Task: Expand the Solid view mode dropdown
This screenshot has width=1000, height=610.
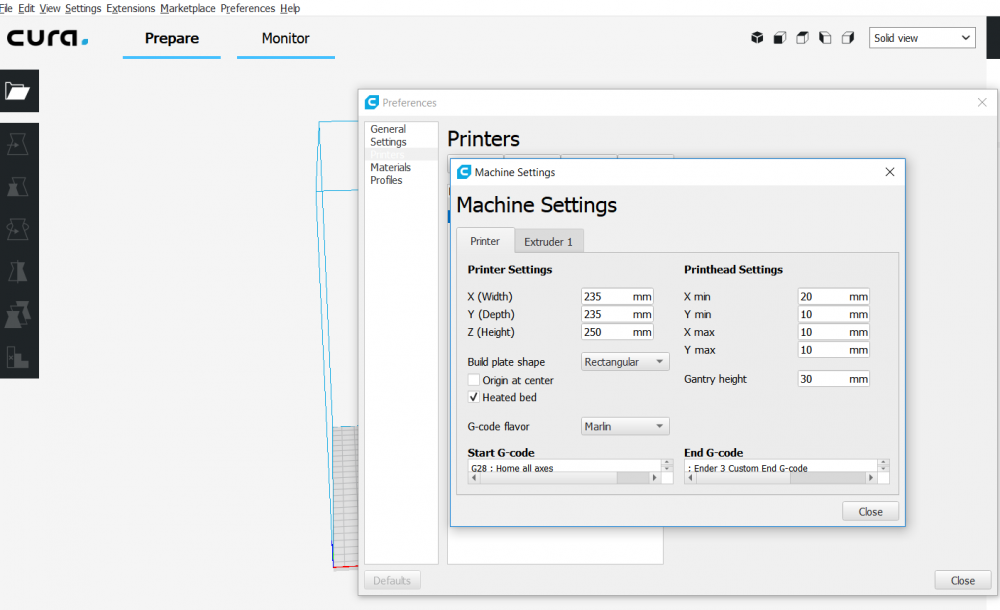Action: 922,38
